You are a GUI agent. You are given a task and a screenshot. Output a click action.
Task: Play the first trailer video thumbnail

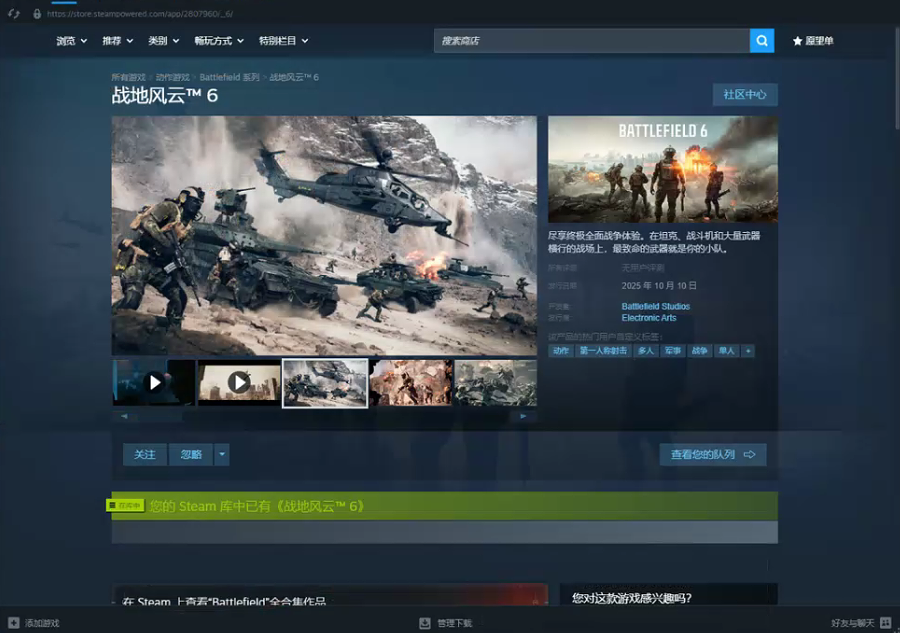click(x=154, y=382)
